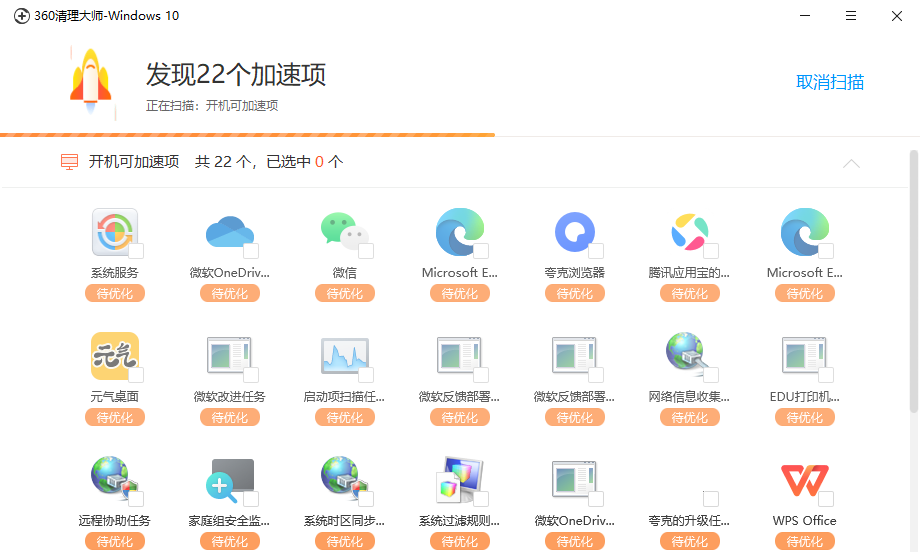920x552 pixels.
Task: Select the EDU打印机 window icon
Action: tap(804, 355)
